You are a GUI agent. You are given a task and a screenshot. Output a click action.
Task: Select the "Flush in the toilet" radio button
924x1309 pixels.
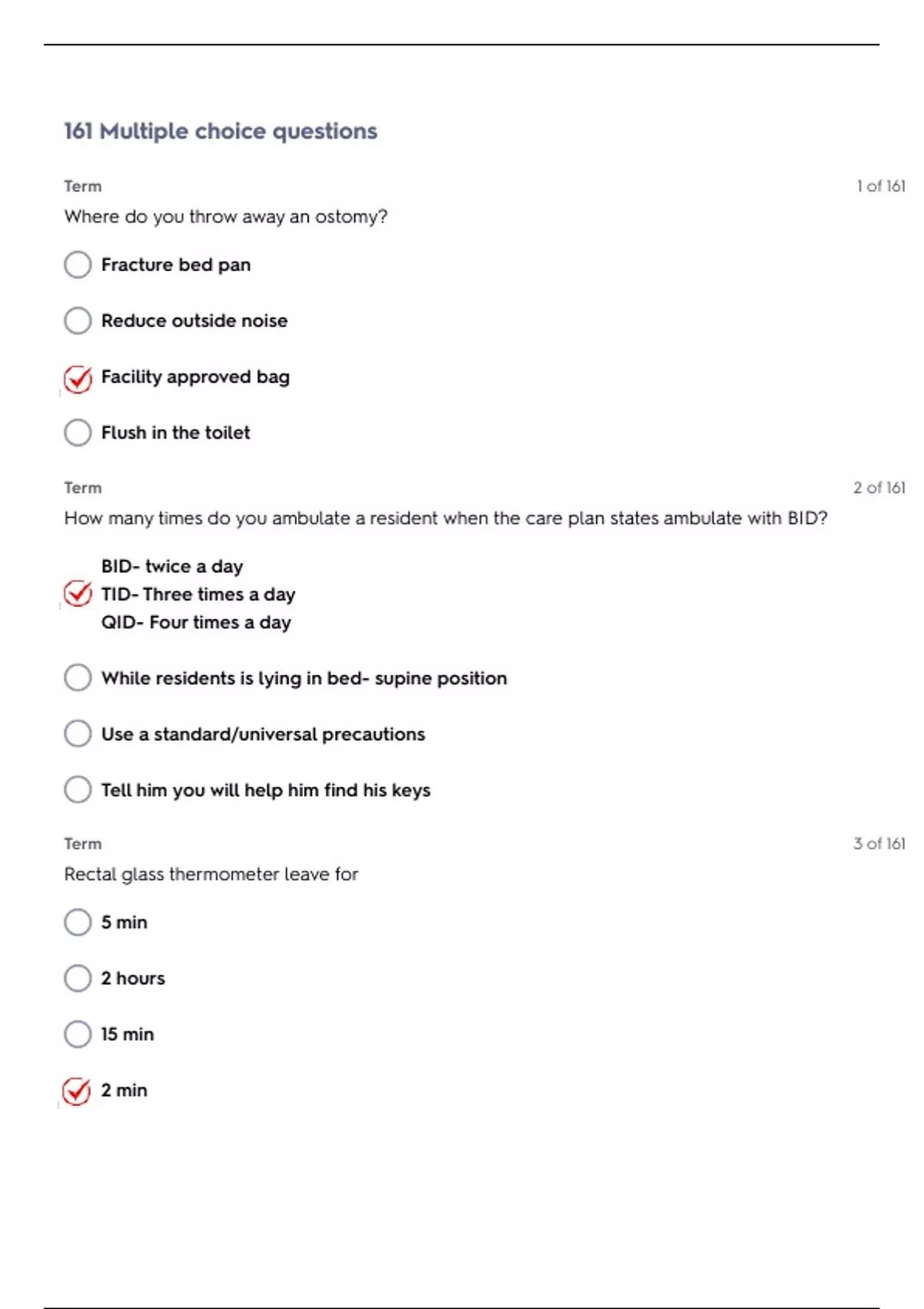[78, 433]
